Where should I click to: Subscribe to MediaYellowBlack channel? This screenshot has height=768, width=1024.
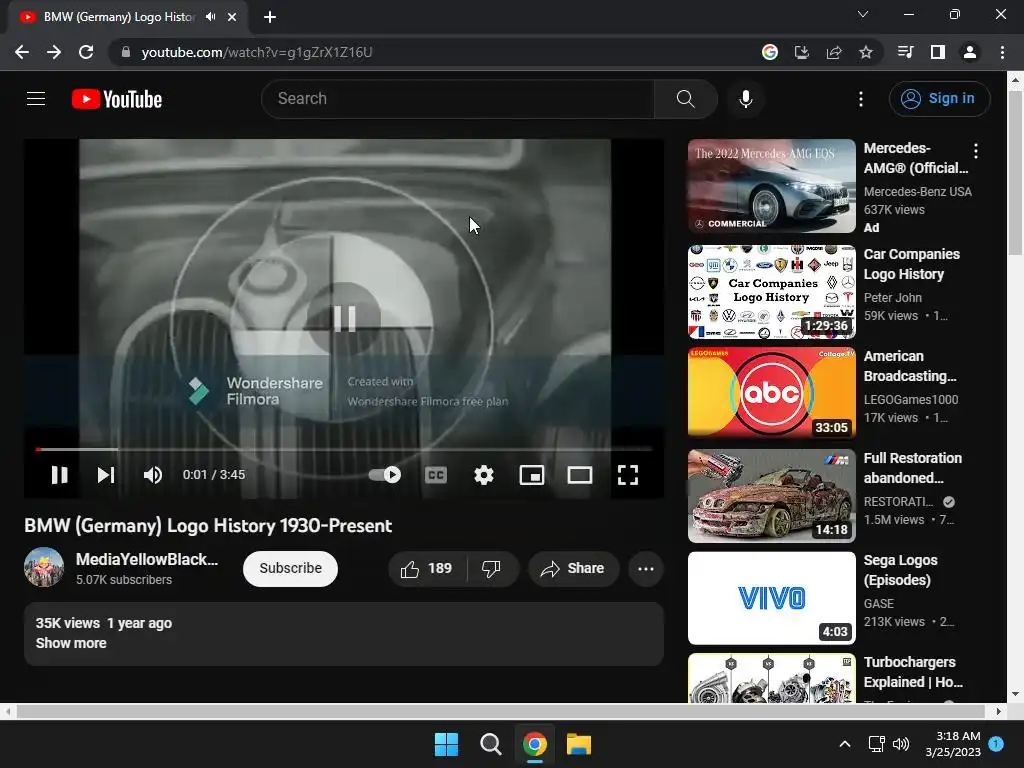point(291,569)
